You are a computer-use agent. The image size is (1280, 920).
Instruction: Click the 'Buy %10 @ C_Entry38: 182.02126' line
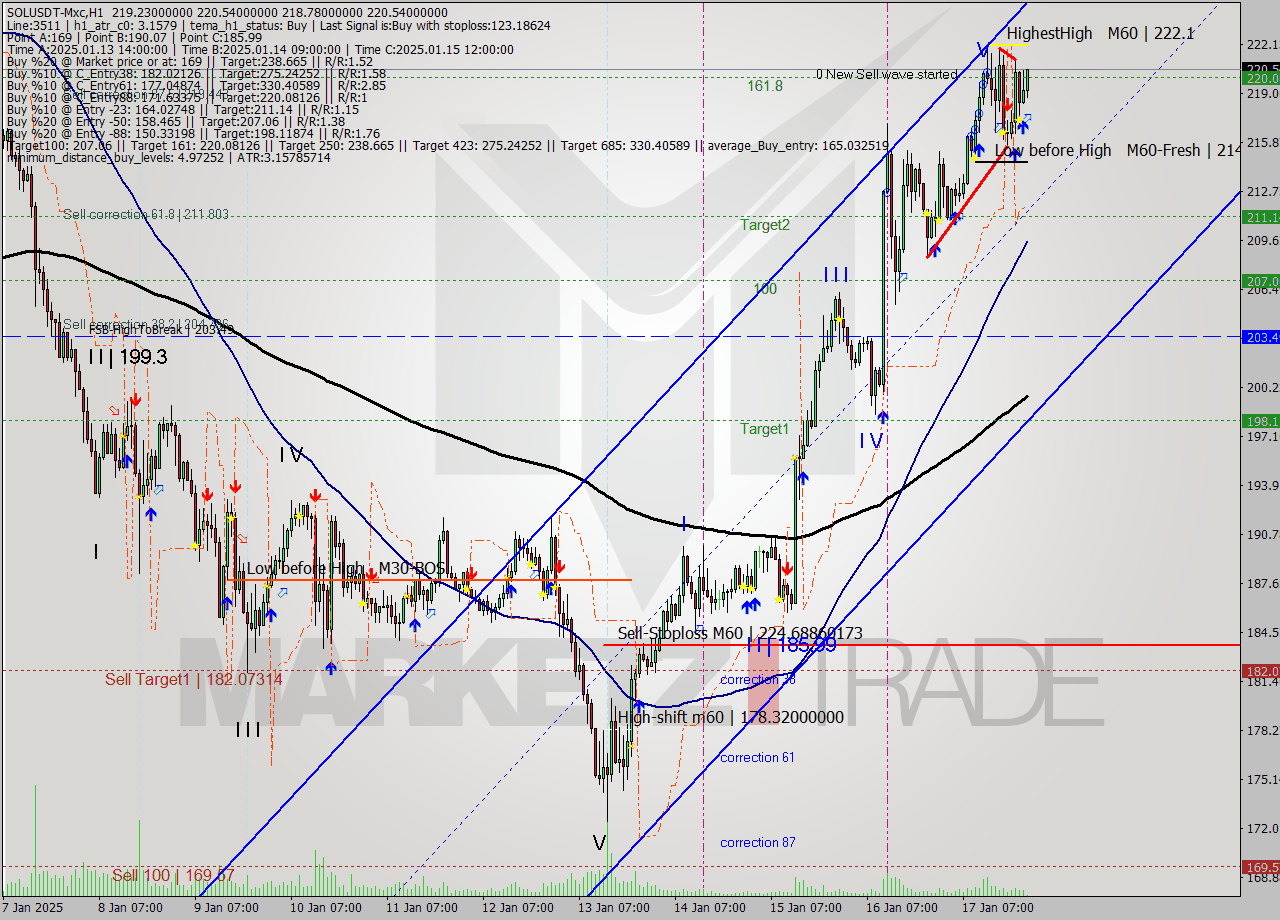[x=196, y=73]
